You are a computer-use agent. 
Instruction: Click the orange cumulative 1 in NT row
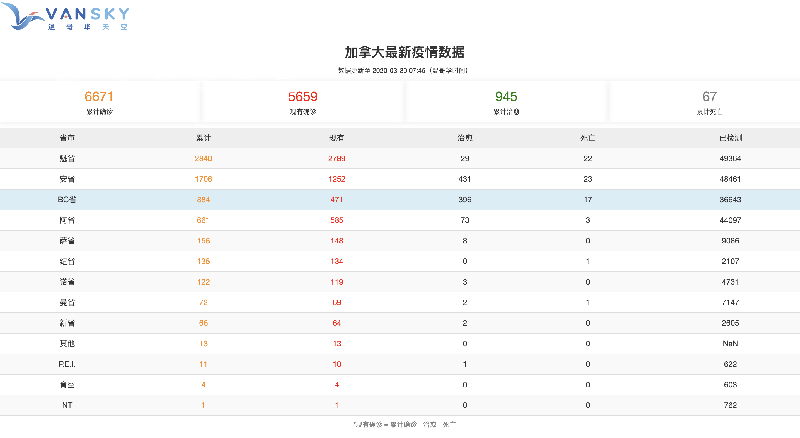[x=203, y=405]
